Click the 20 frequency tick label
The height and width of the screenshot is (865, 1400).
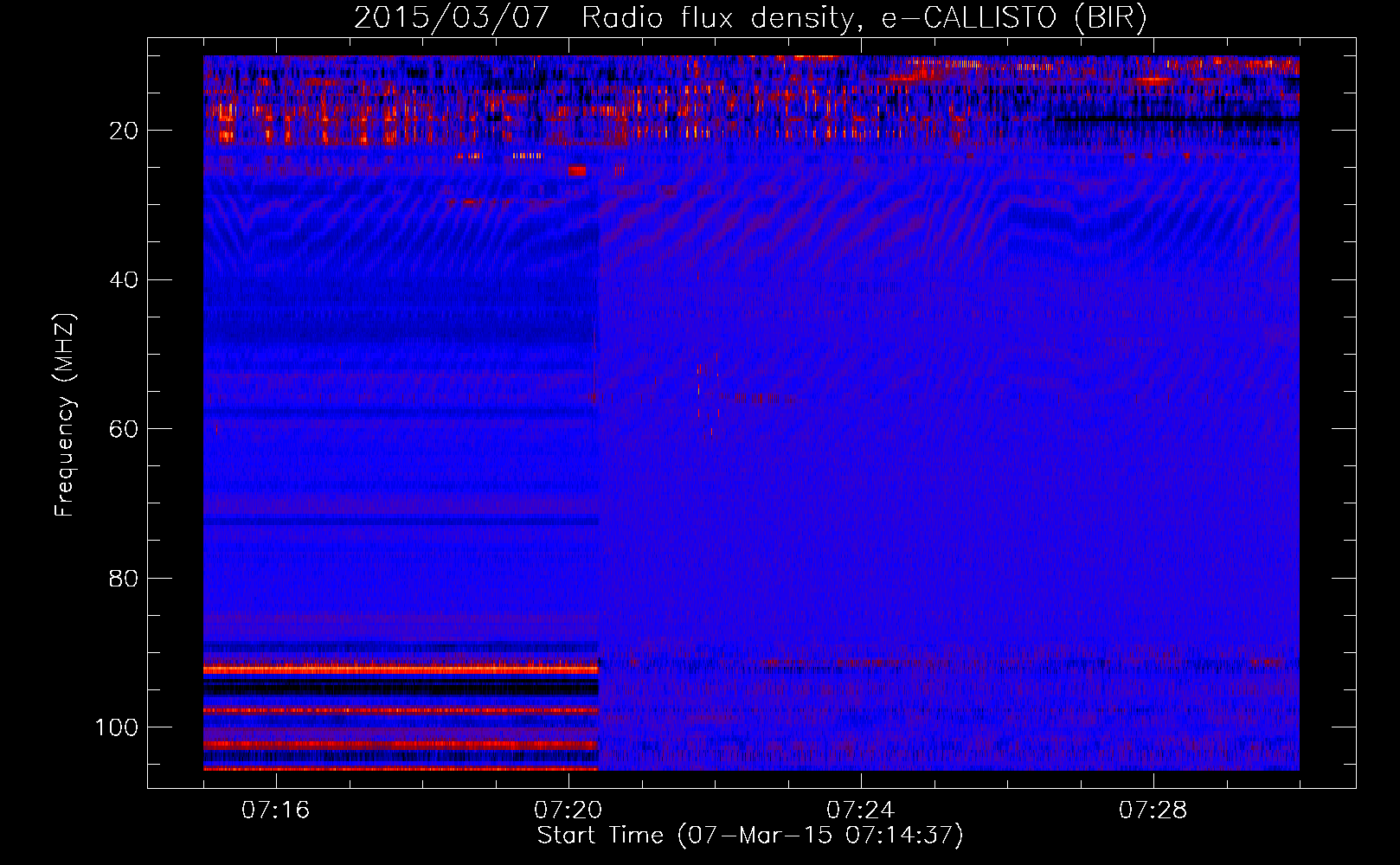tap(125, 131)
